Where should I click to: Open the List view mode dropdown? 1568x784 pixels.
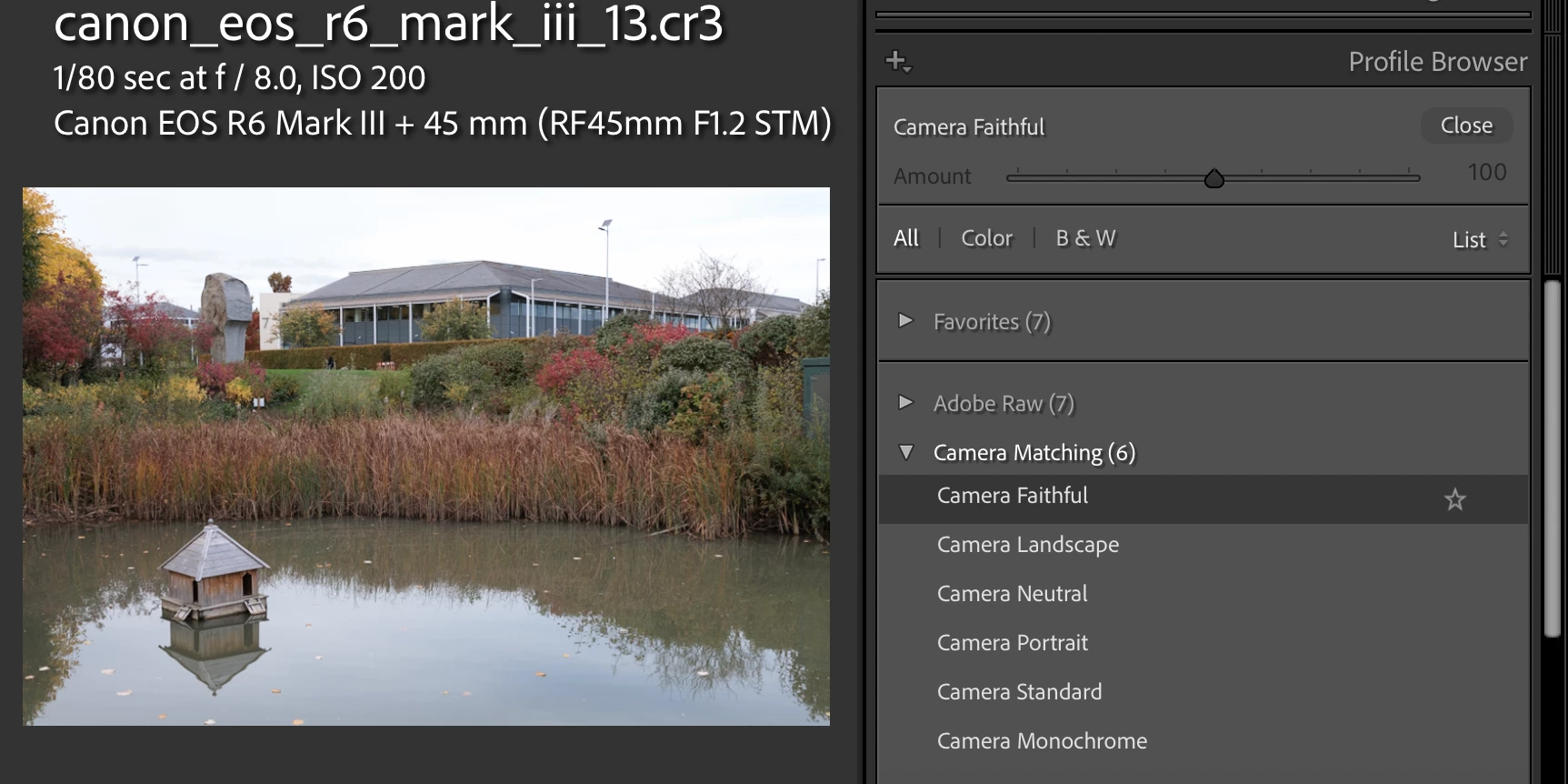pos(1481,239)
